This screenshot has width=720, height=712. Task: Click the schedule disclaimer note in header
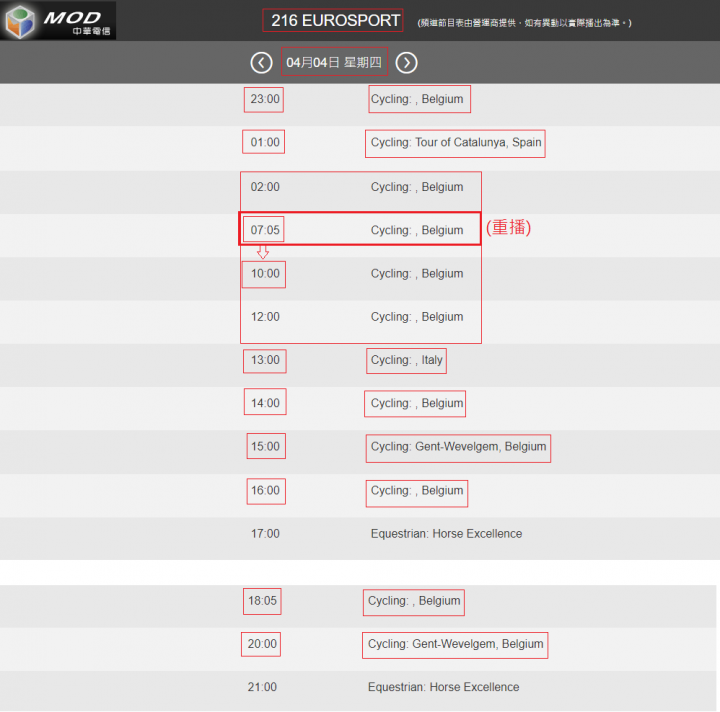[524, 23]
